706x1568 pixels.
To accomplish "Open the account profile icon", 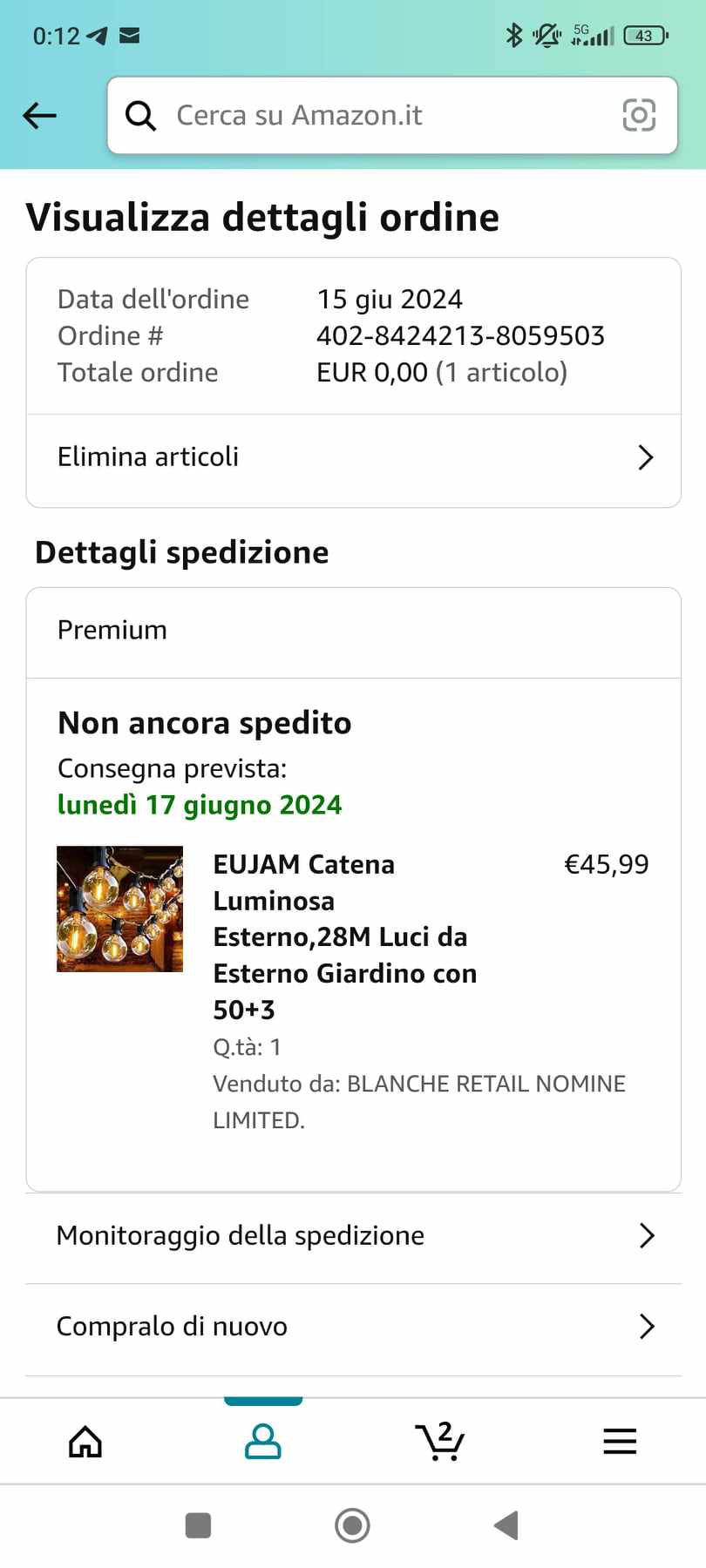I will pos(262,1442).
